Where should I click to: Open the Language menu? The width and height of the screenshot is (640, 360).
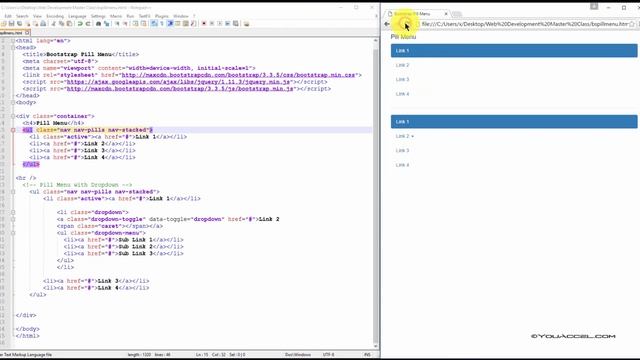77,16
